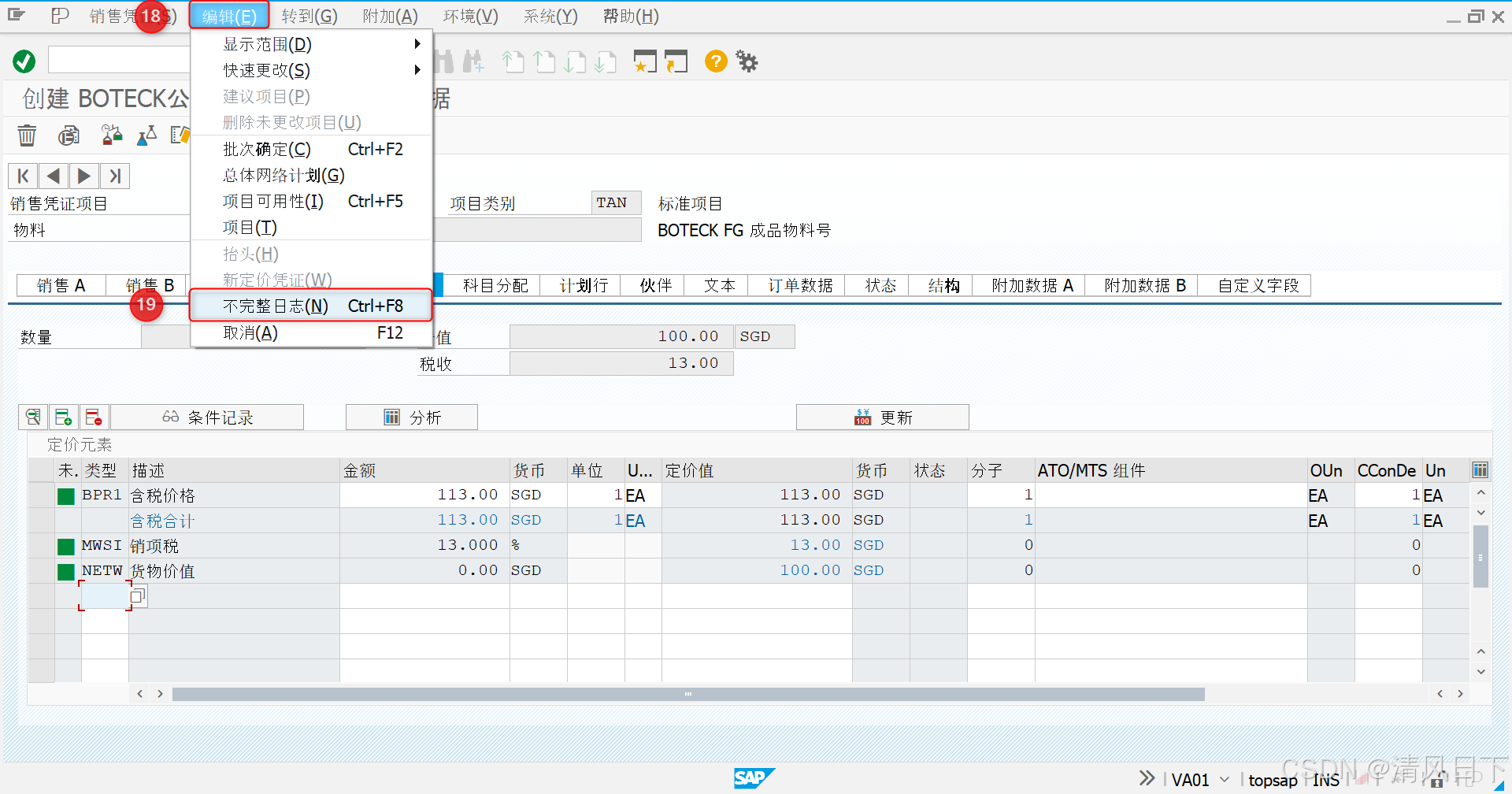Open the 帮助(H) menu
Viewport: 1512px width, 794px height.
coord(632,16)
